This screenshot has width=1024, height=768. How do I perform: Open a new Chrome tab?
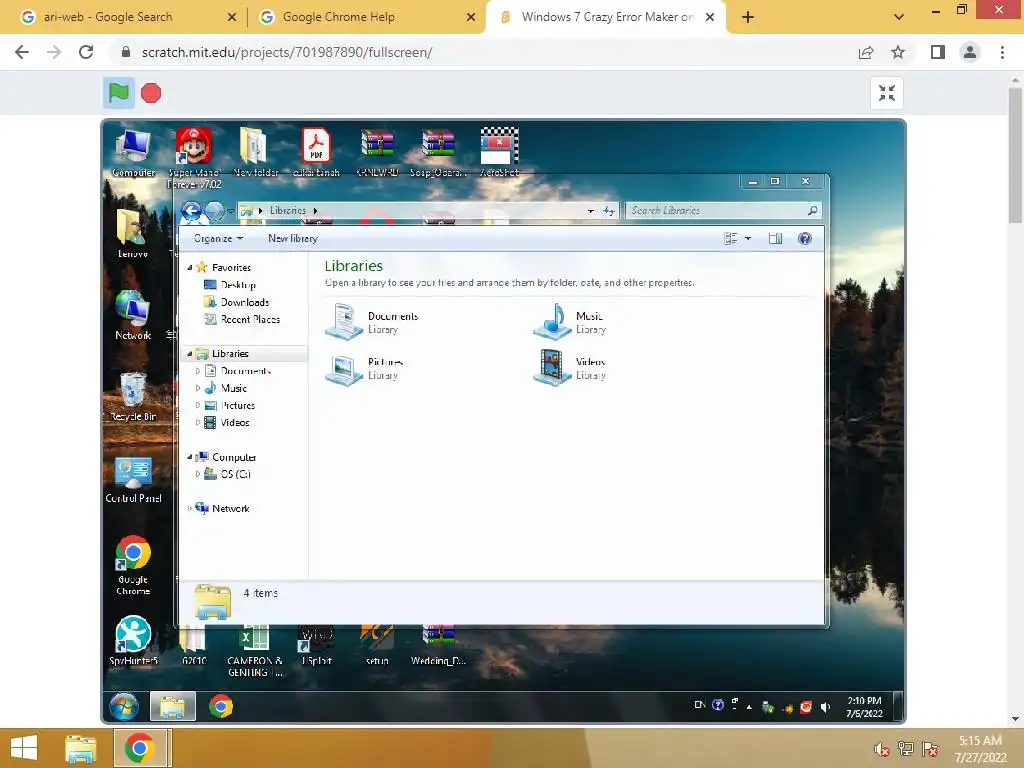pos(748,17)
